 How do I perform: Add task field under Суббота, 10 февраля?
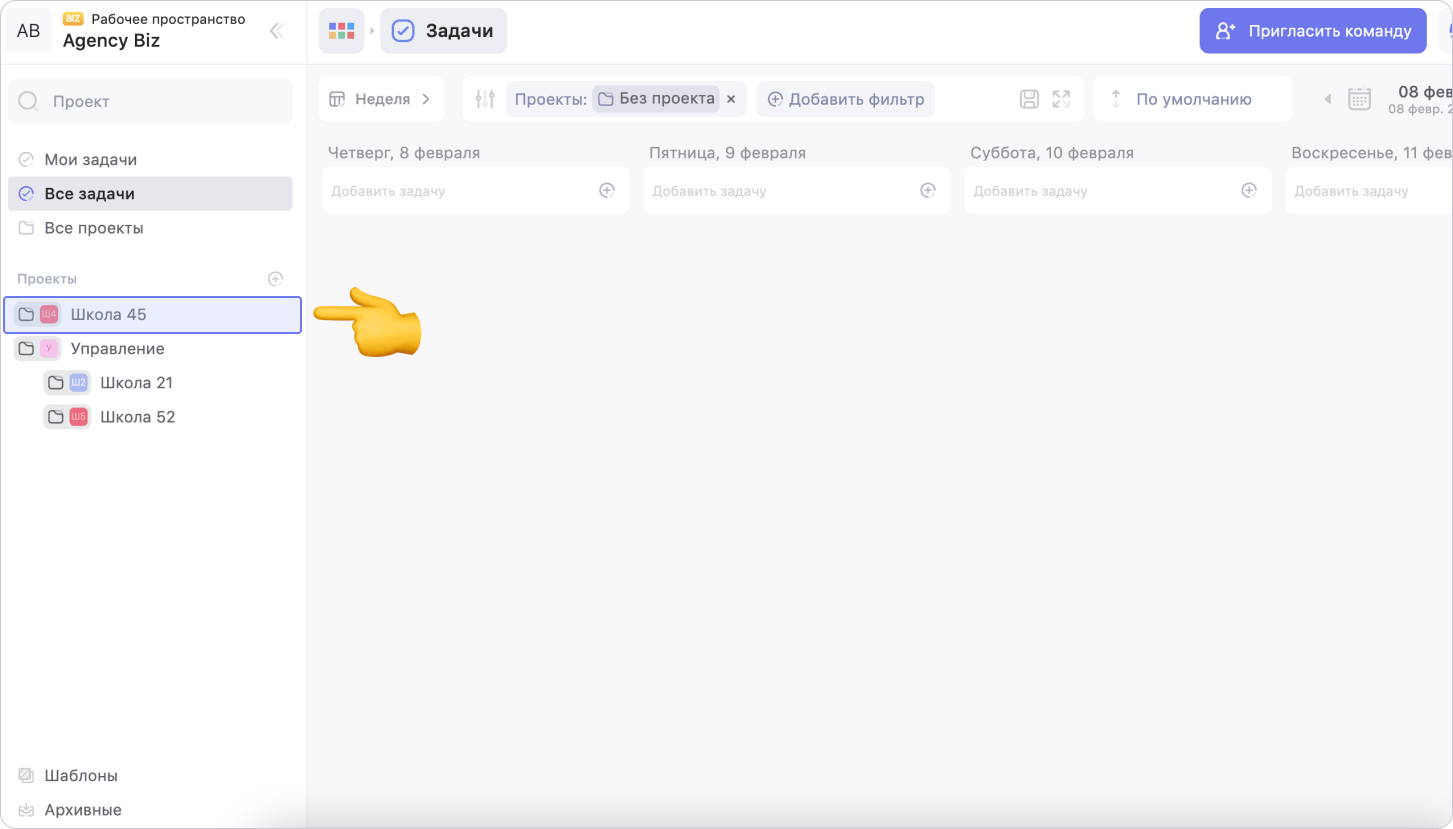(x=1118, y=190)
